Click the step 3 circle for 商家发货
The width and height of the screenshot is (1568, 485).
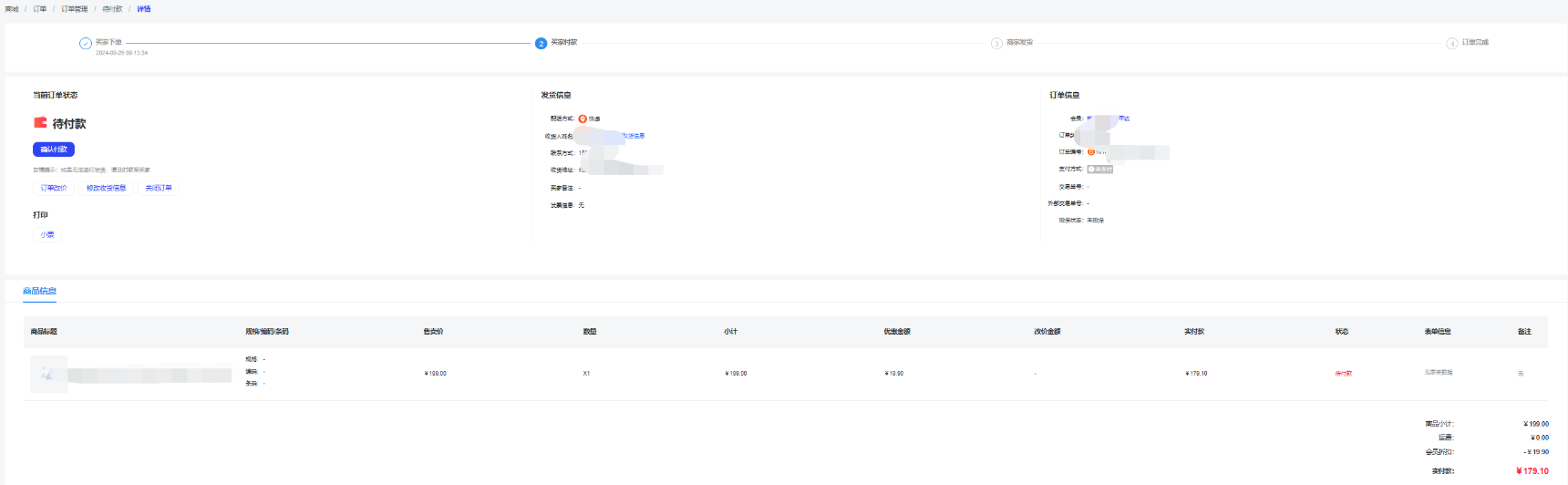pyautogui.click(x=996, y=43)
